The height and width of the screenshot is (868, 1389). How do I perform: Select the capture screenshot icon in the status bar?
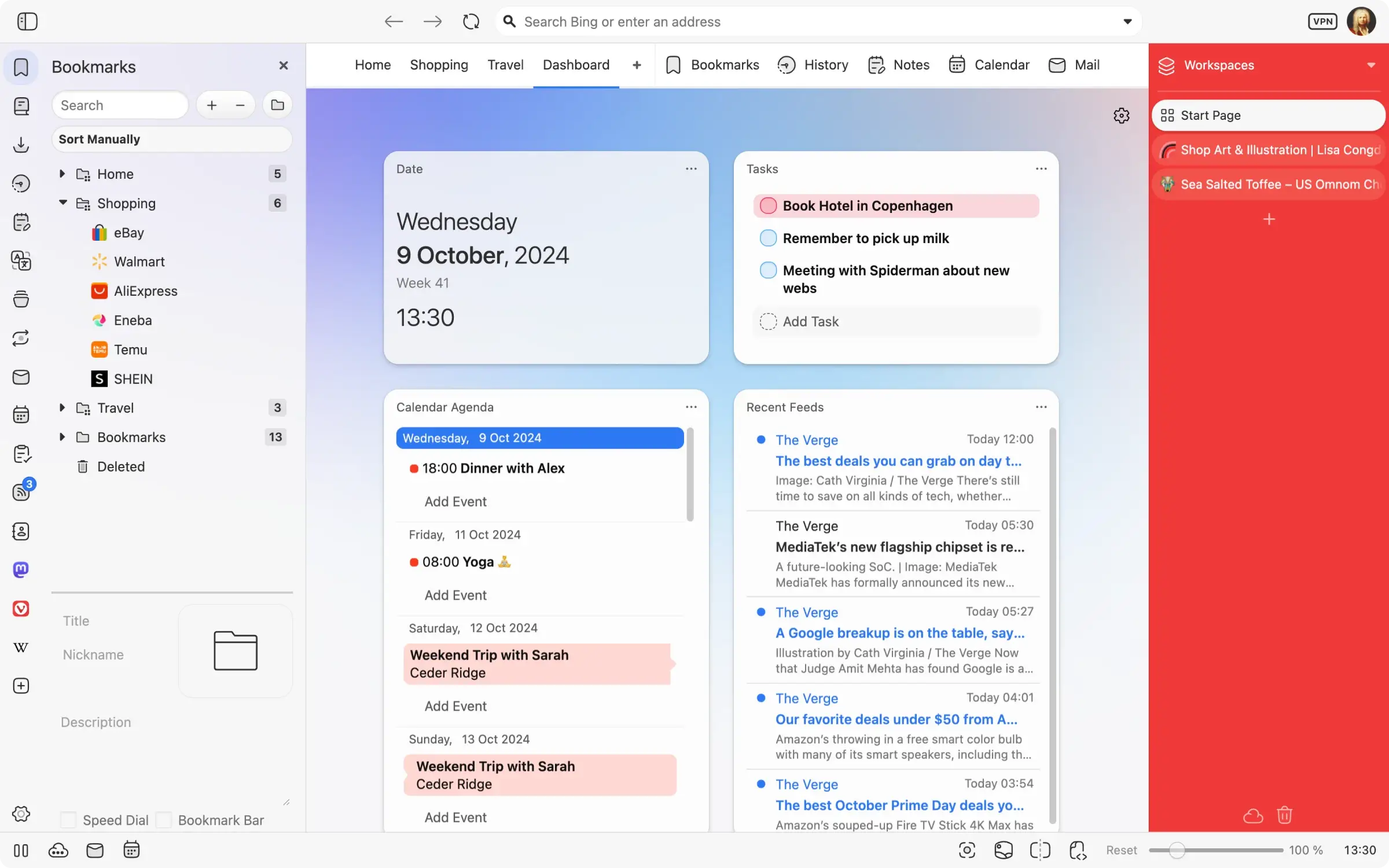point(967,849)
